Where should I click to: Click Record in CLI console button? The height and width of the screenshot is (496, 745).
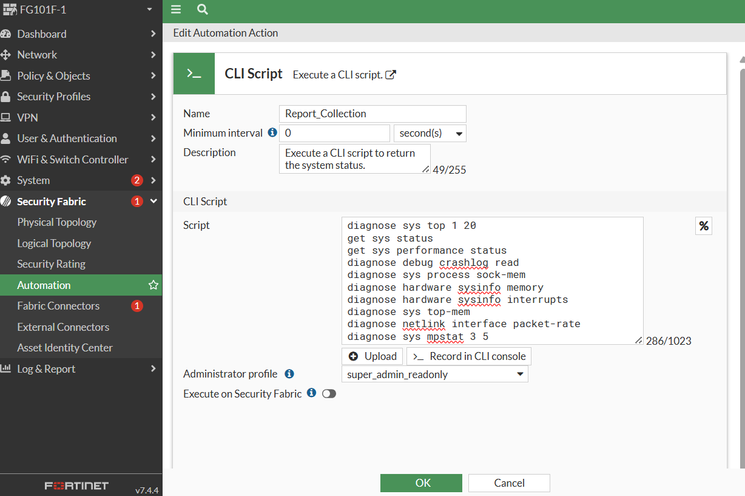point(468,356)
